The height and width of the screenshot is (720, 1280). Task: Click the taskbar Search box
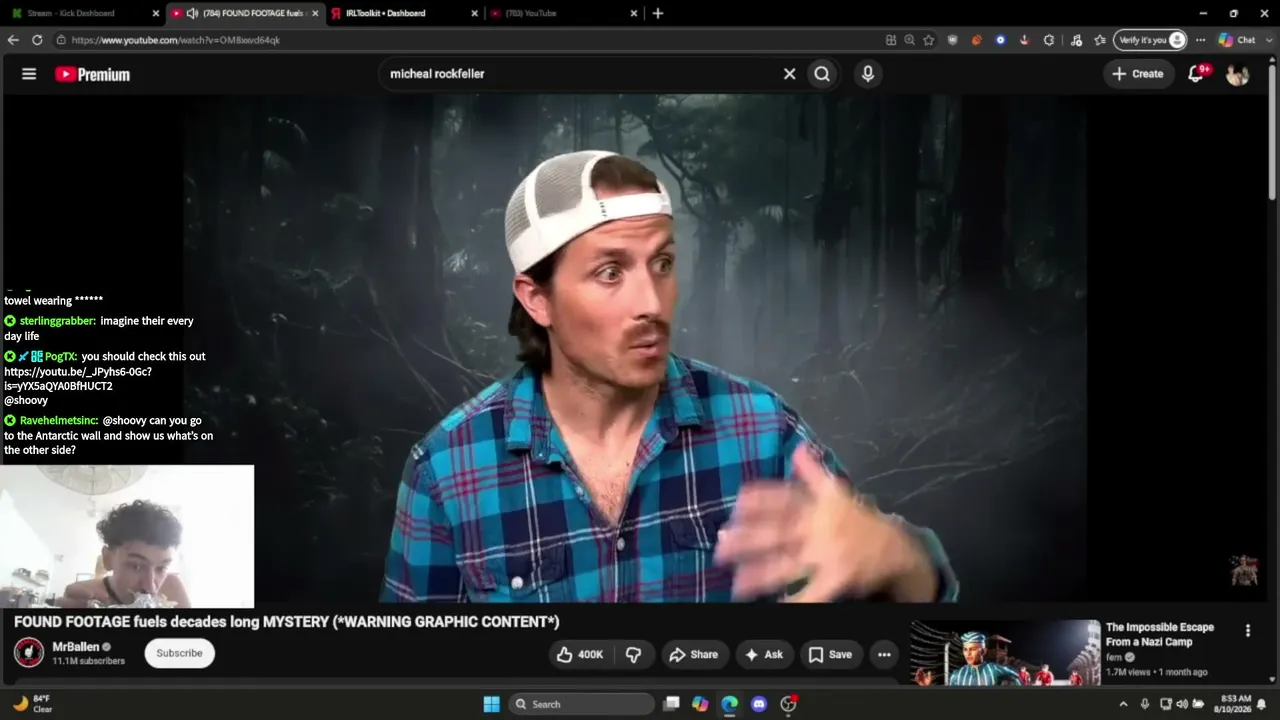(582, 704)
